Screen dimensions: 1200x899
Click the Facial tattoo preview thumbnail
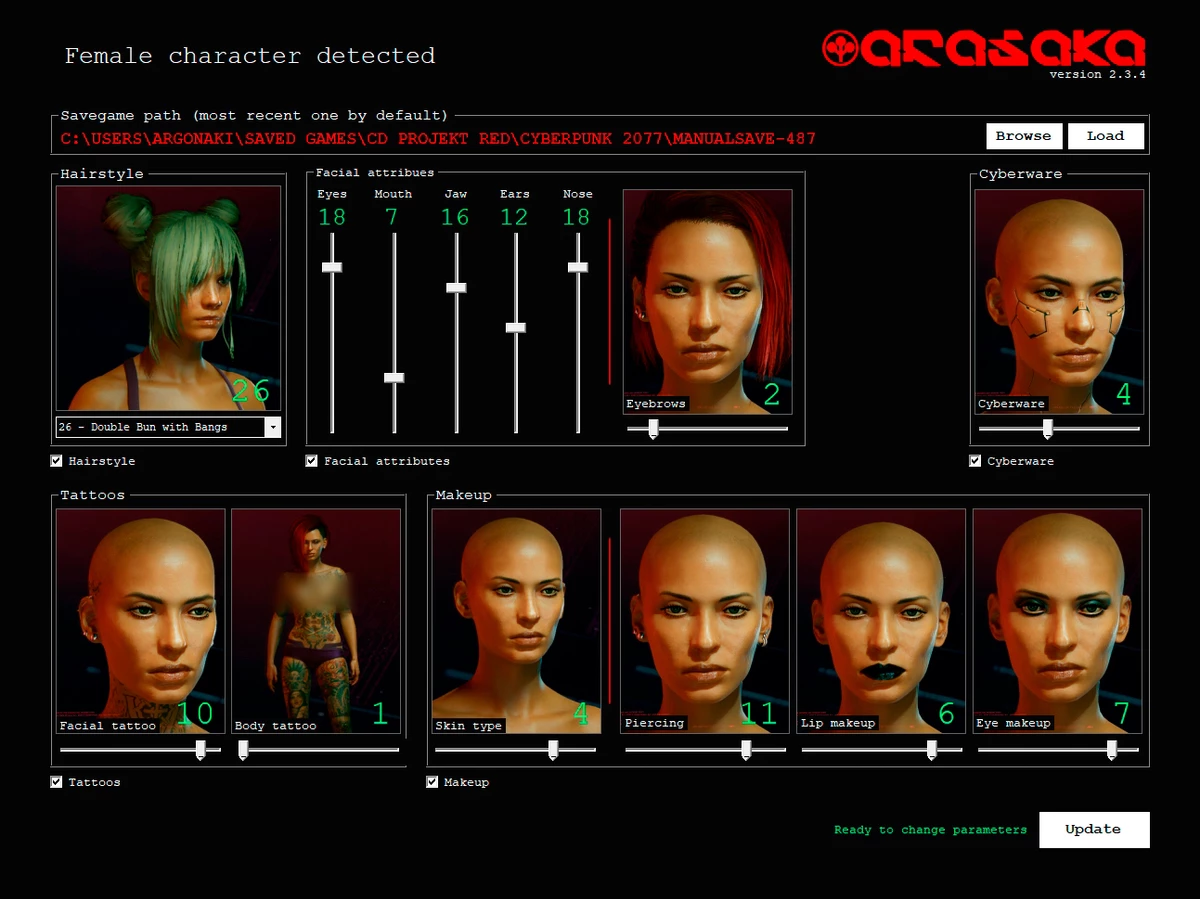tap(141, 621)
